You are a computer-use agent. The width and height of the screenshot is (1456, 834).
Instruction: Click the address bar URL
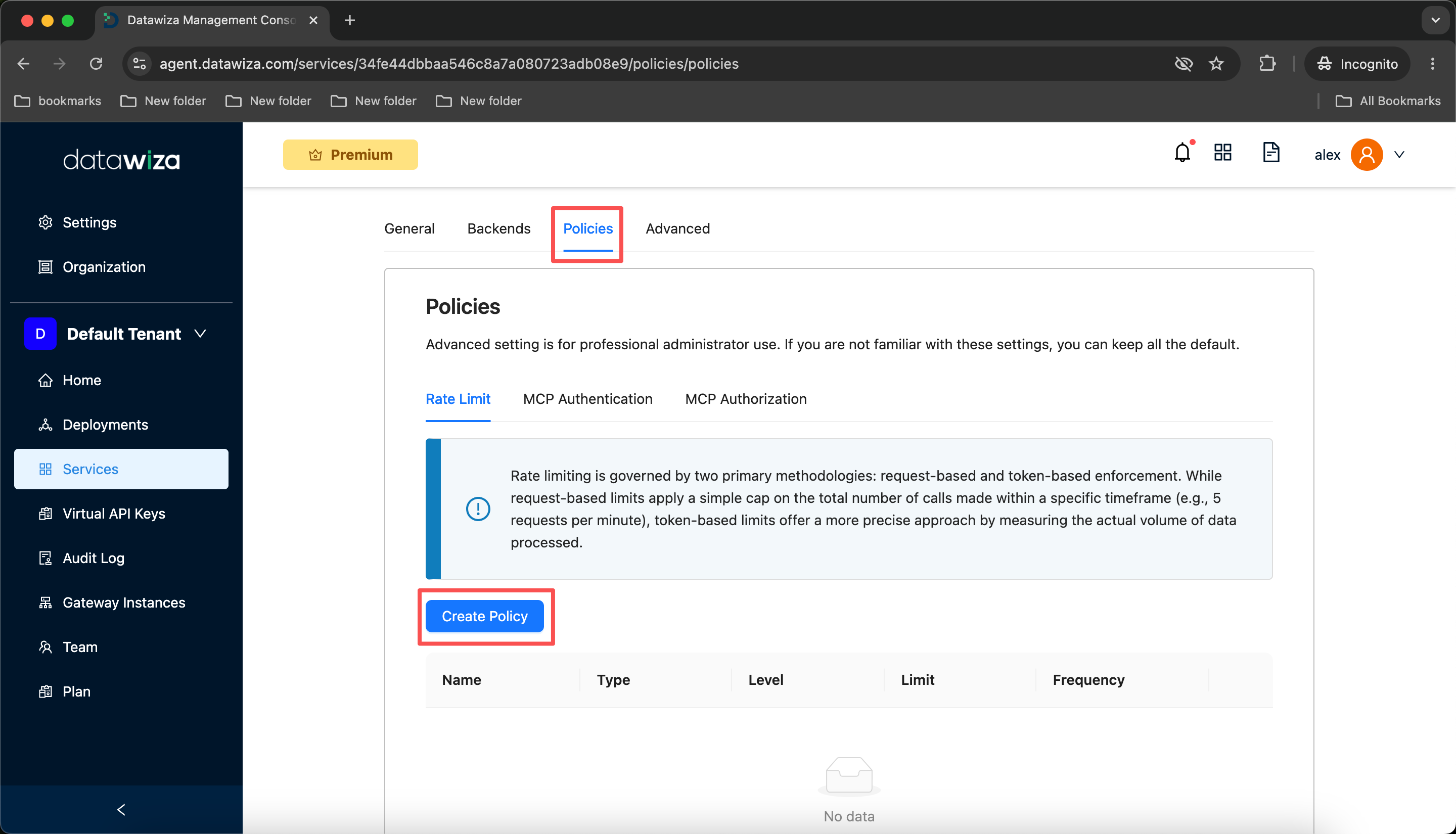[449, 64]
